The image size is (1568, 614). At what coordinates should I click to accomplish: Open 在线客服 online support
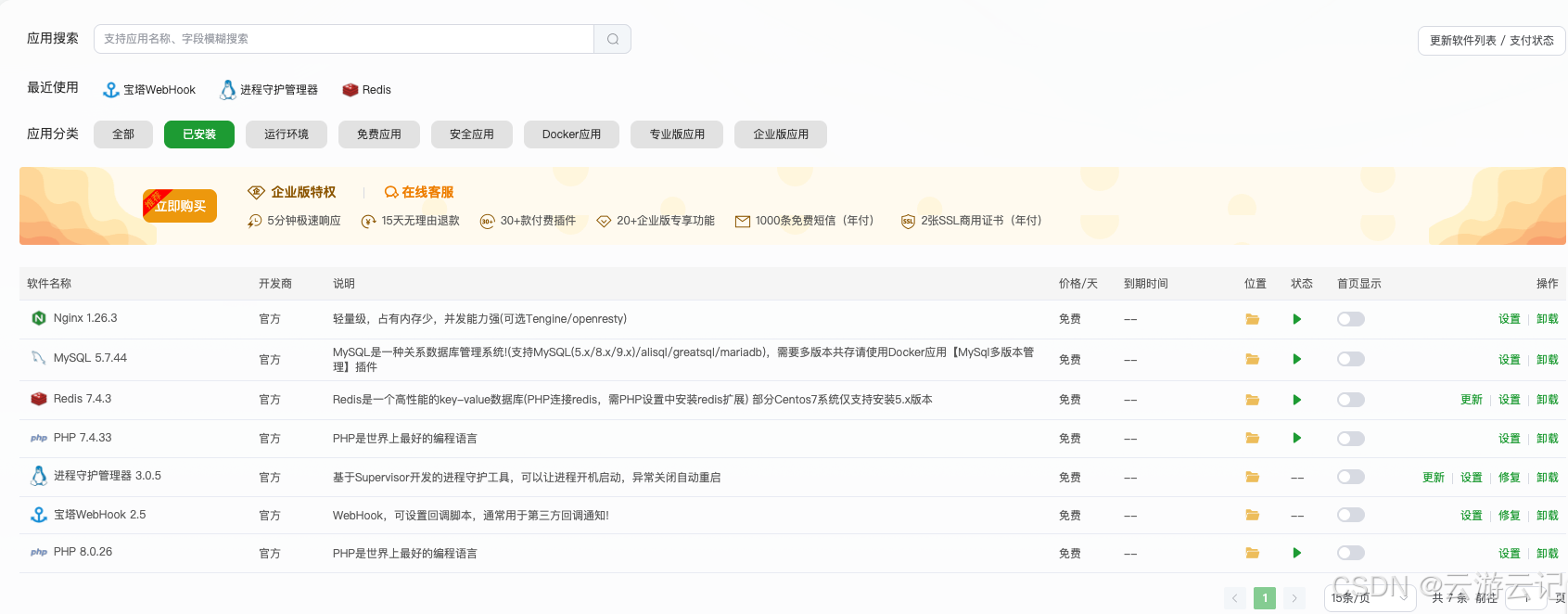click(419, 192)
